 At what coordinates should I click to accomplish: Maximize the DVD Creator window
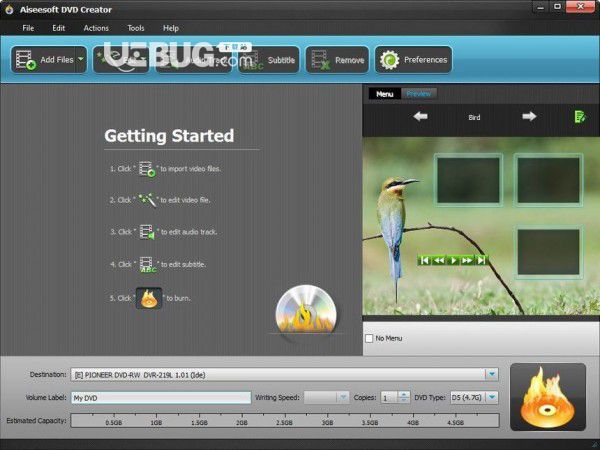(558, 7)
